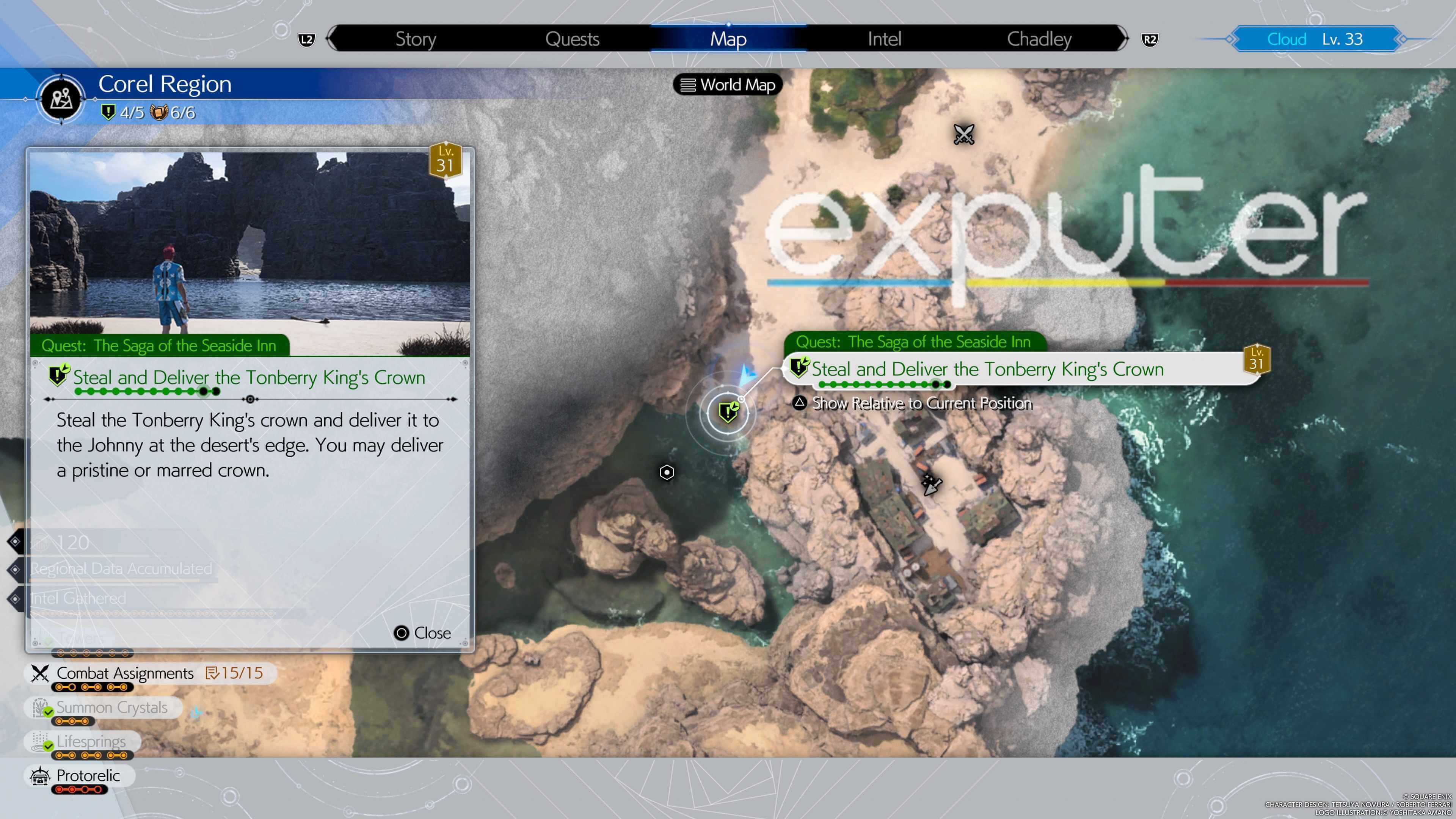Close the quest detail panel
This screenshot has height=819, width=1456.
[422, 633]
